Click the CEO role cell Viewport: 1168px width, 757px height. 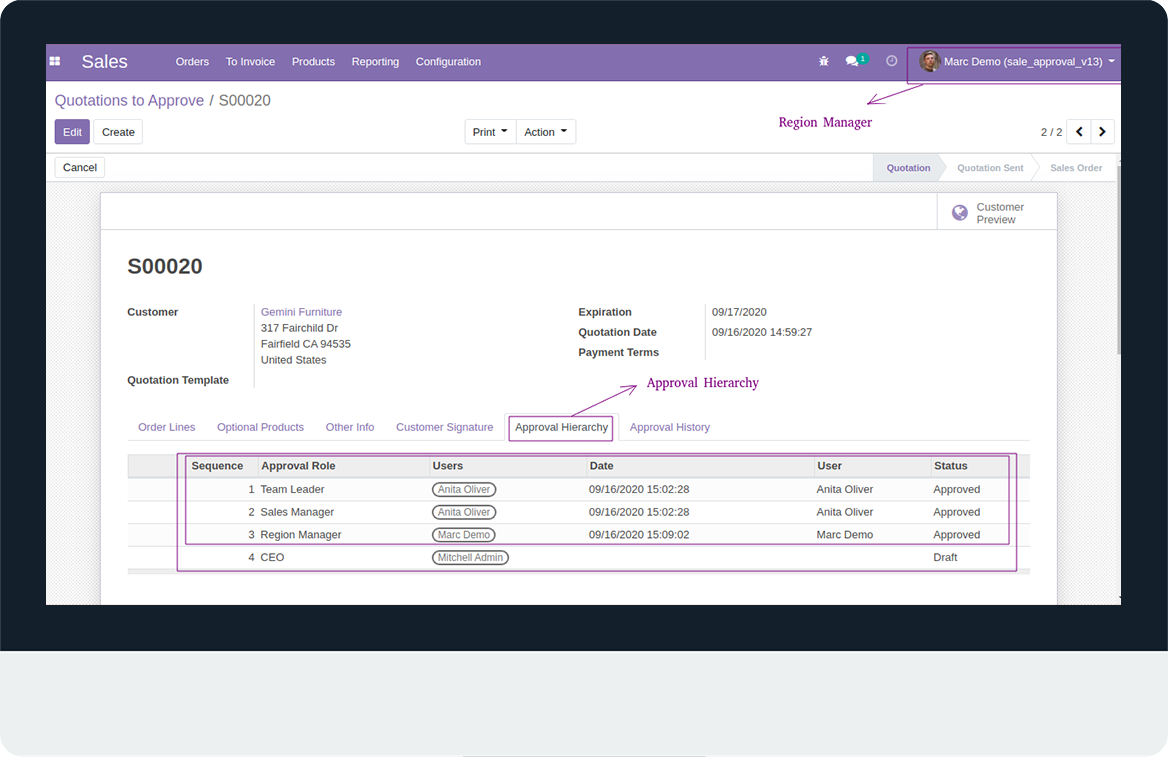pos(273,557)
